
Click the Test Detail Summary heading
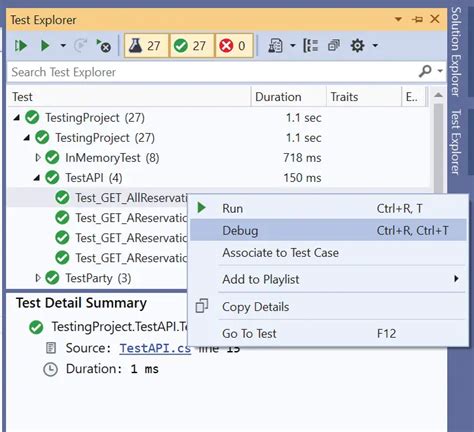(x=81, y=303)
